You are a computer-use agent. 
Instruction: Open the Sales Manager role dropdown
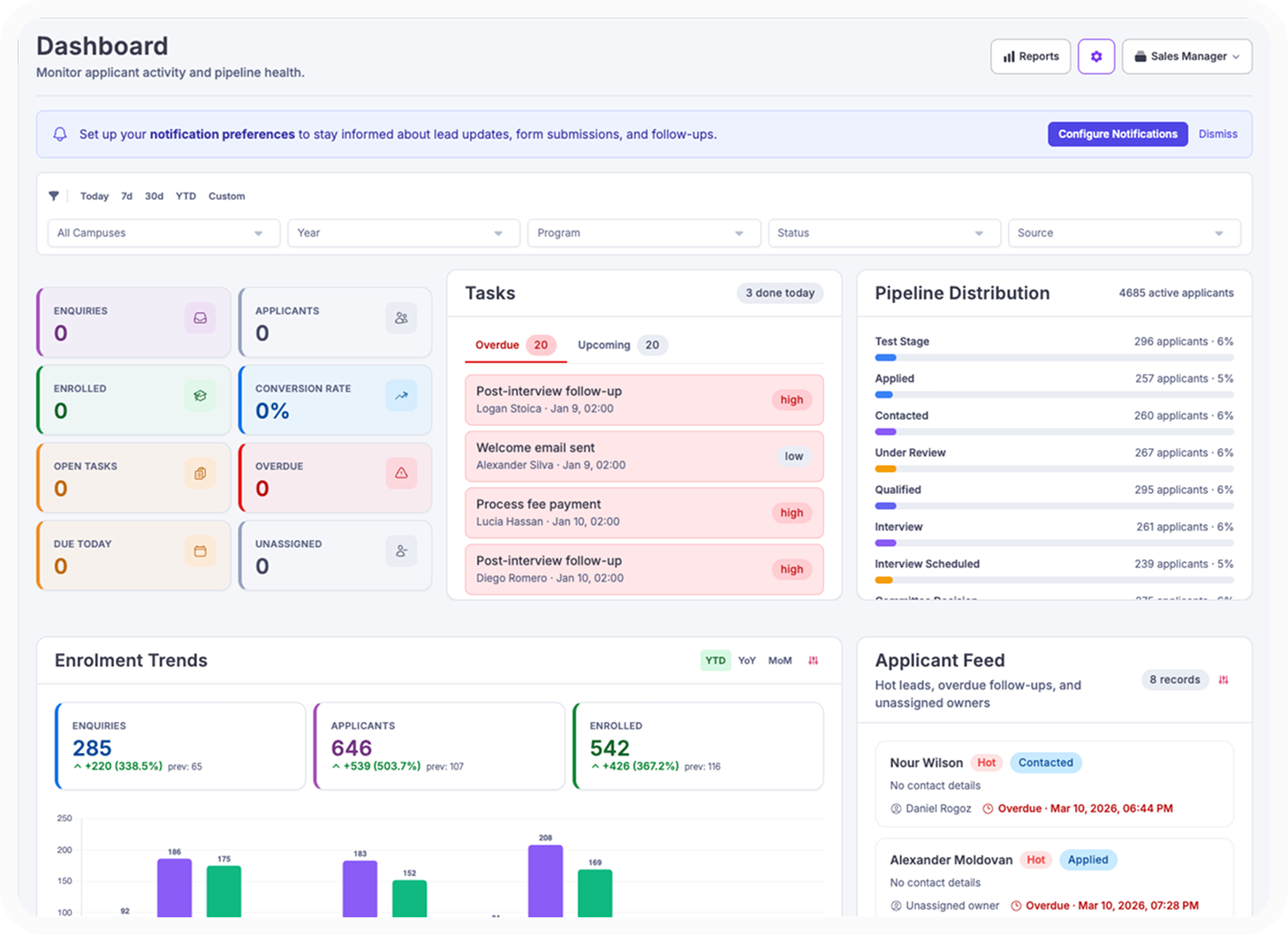[x=1187, y=57]
